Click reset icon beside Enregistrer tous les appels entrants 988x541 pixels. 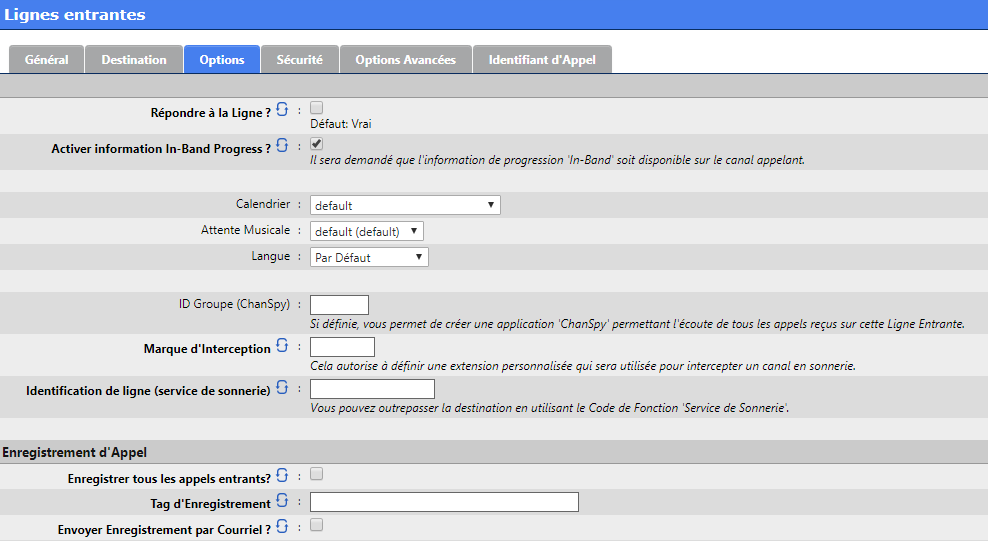click(282, 476)
